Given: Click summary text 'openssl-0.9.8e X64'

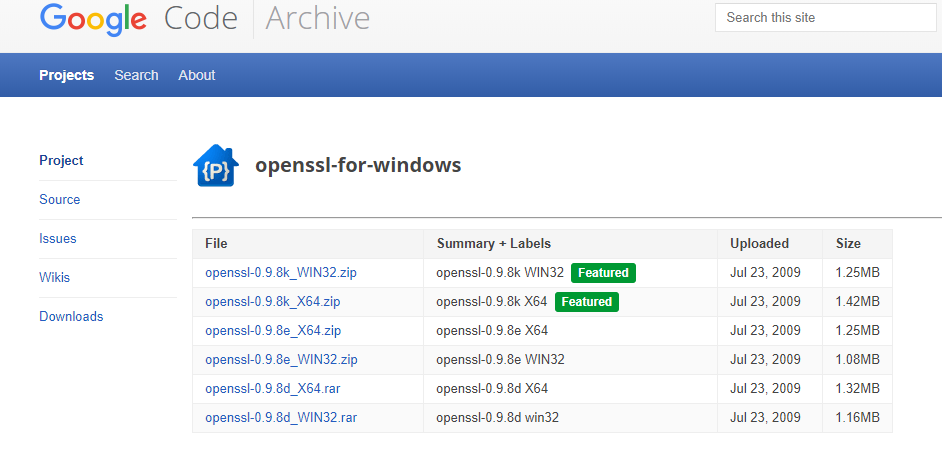Looking at the screenshot, I should click(x=492, y=331).
